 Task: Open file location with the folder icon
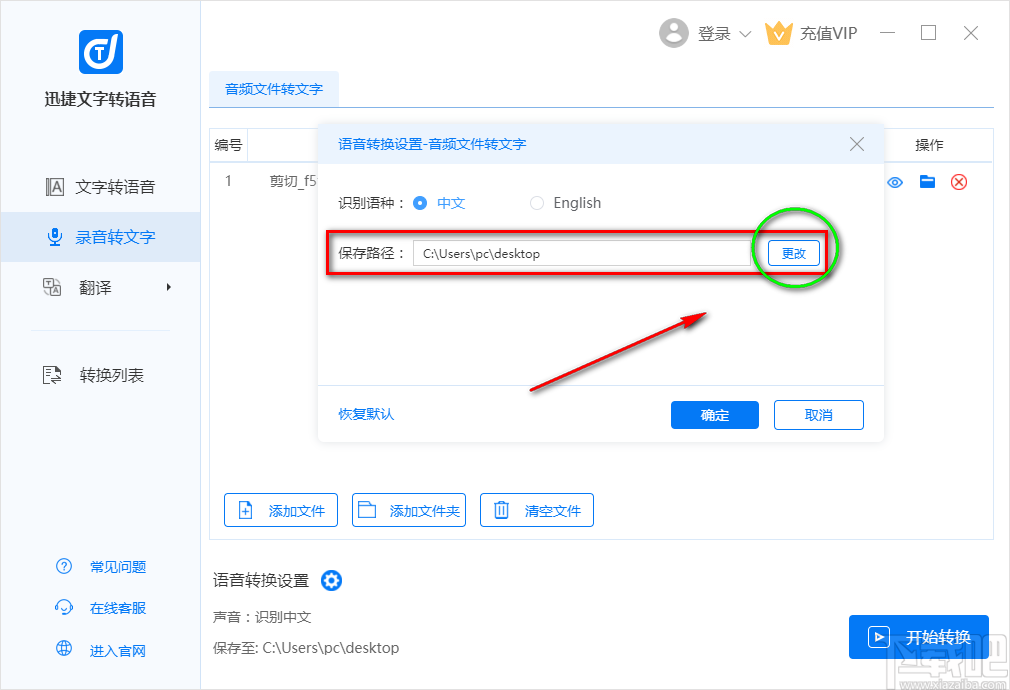point(926,182)
